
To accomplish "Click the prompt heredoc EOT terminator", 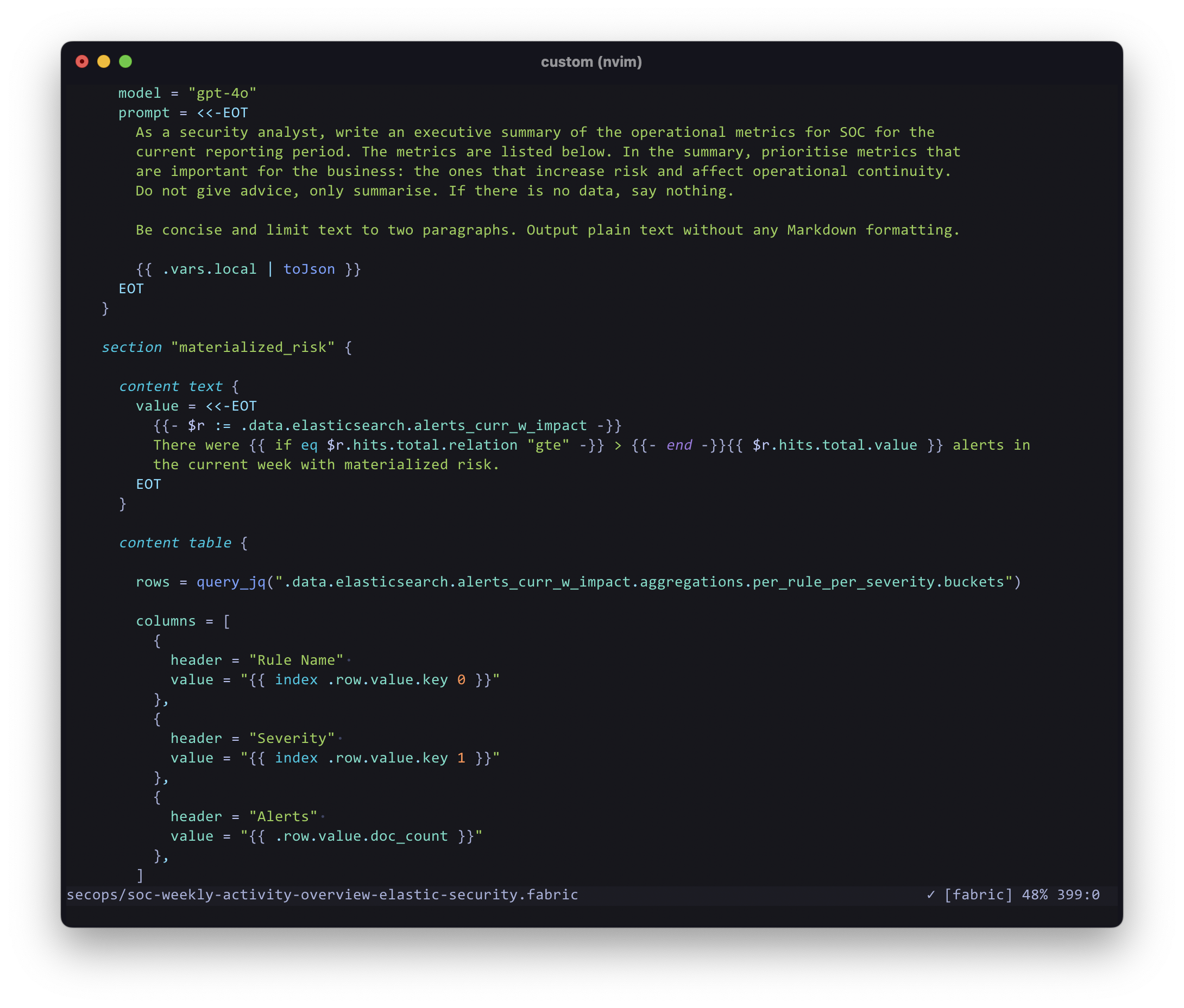I will (131, 288).
